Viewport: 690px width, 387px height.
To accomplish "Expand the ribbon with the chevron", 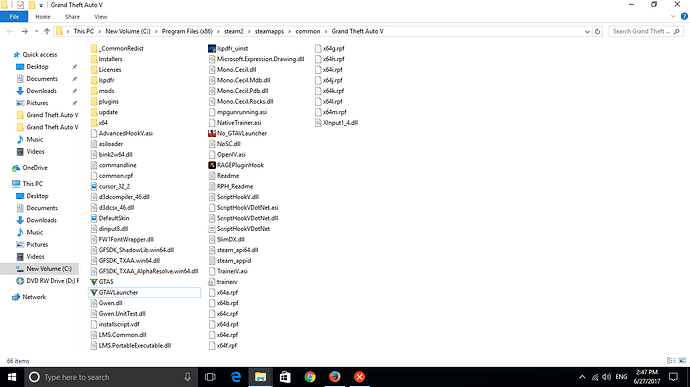I will [x=673, y=17].
